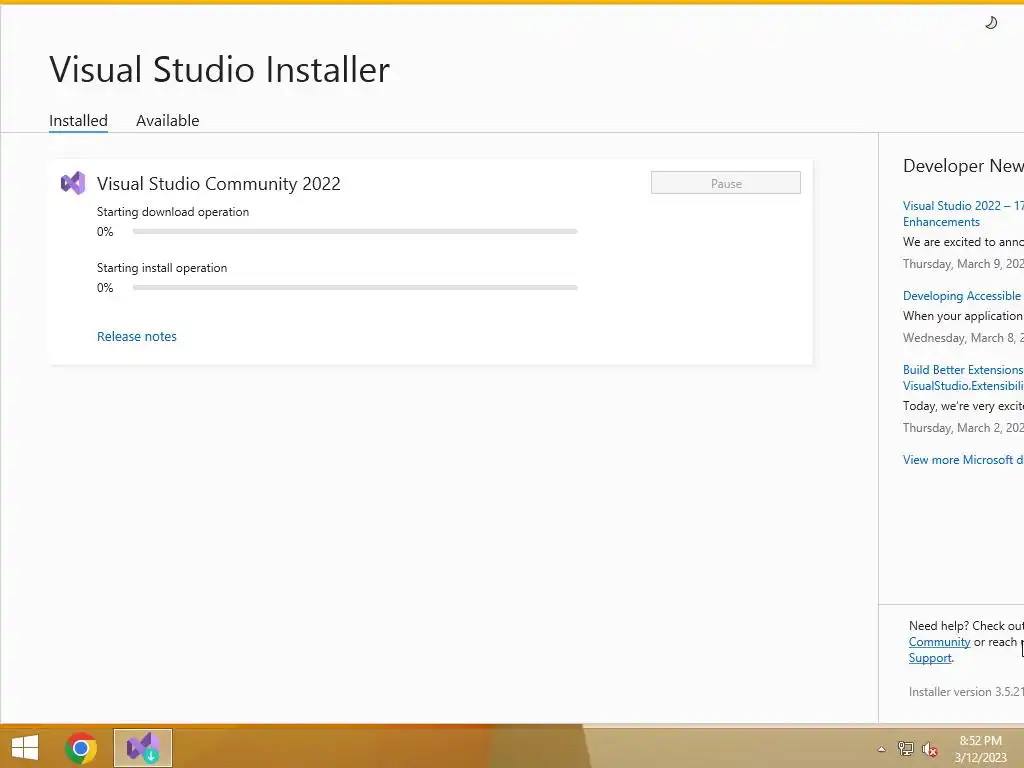Click the install operation progress bar
Viewport: 1024px width, 768px height.
[355, 287]
